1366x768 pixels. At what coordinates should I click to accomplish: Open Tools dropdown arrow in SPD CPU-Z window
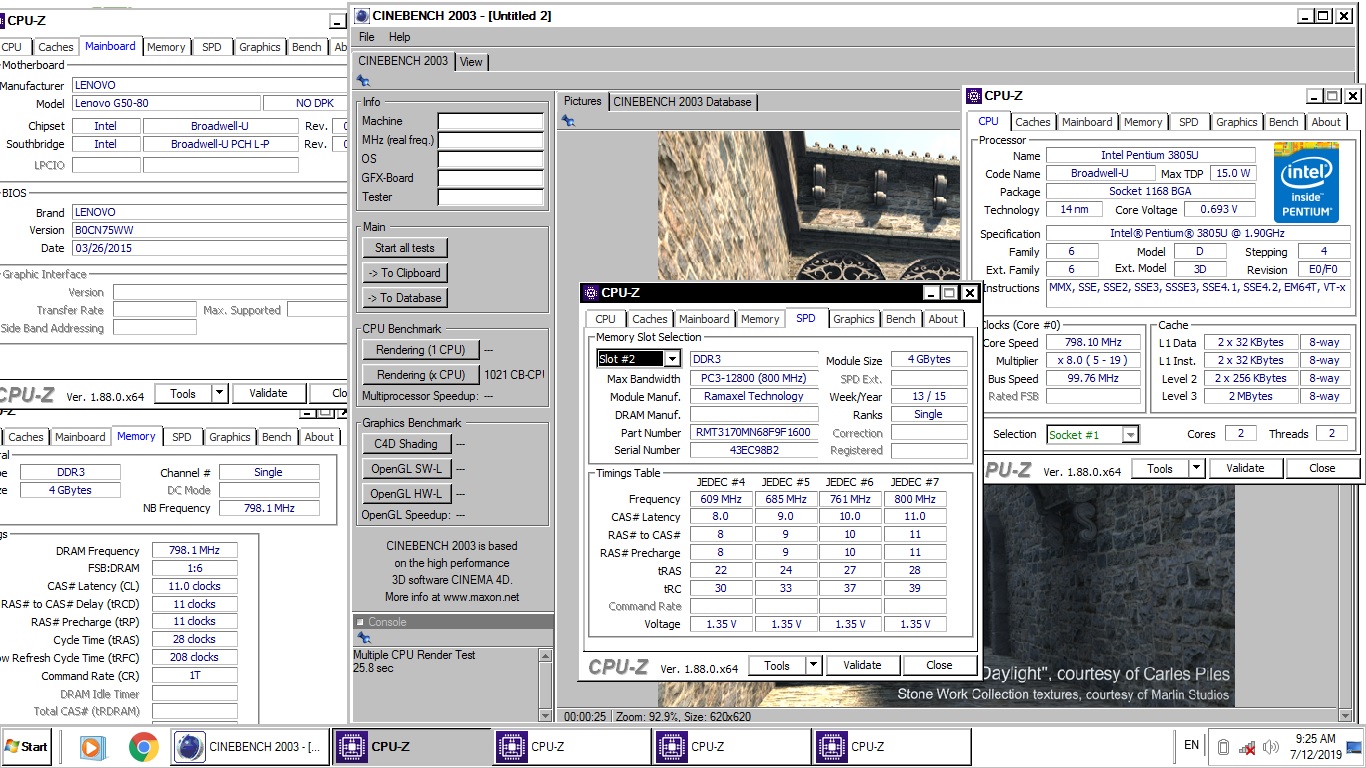click(x=813, y=665)
